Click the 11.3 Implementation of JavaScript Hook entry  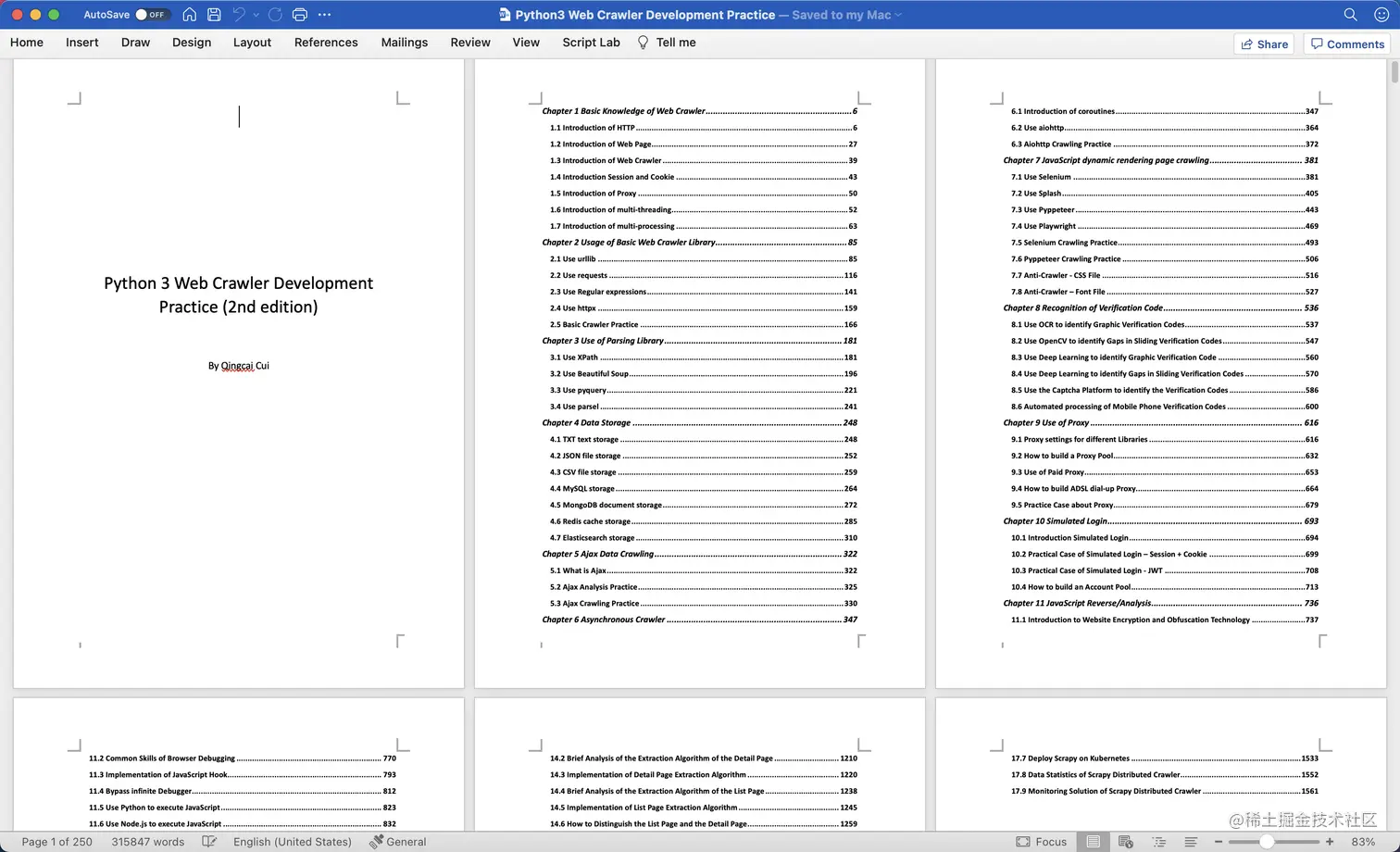[243, 775]
